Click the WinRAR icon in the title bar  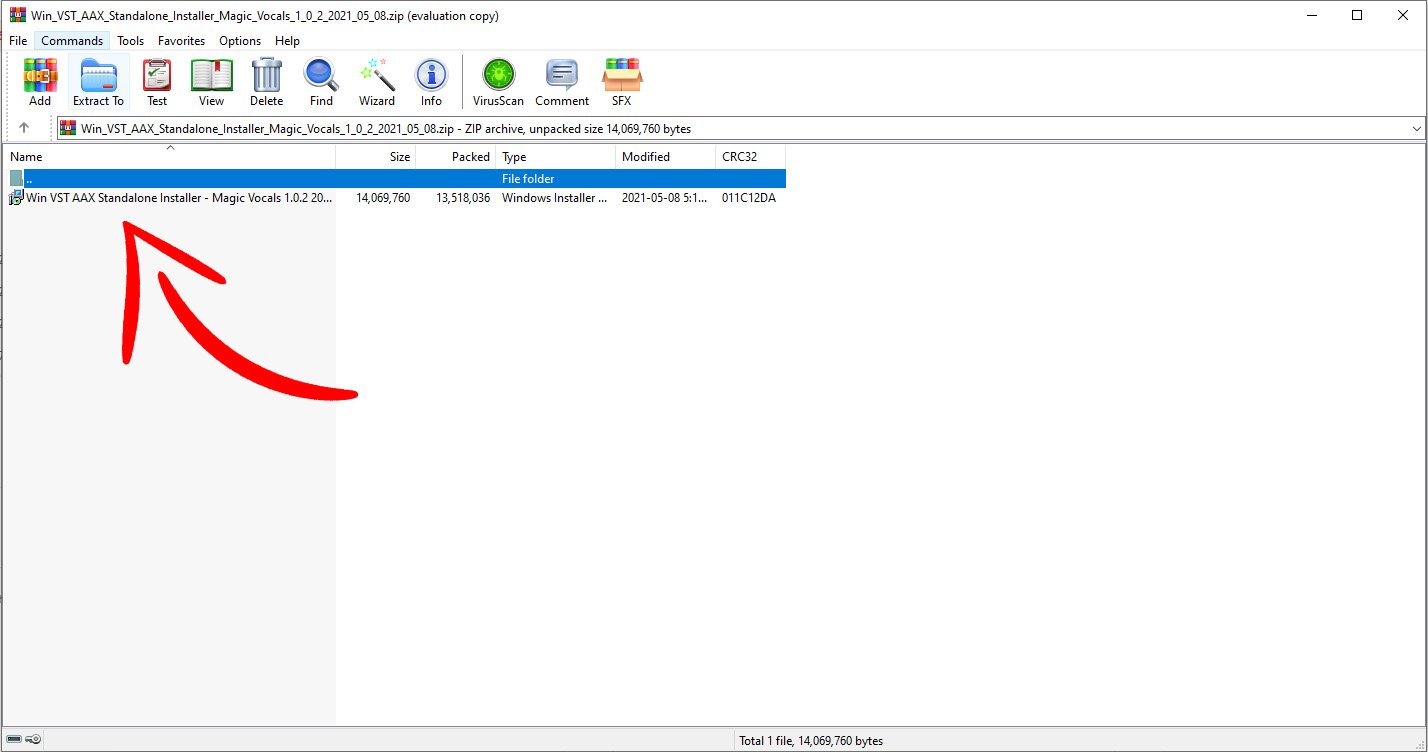pyautogui.click(x=17, y=15)
